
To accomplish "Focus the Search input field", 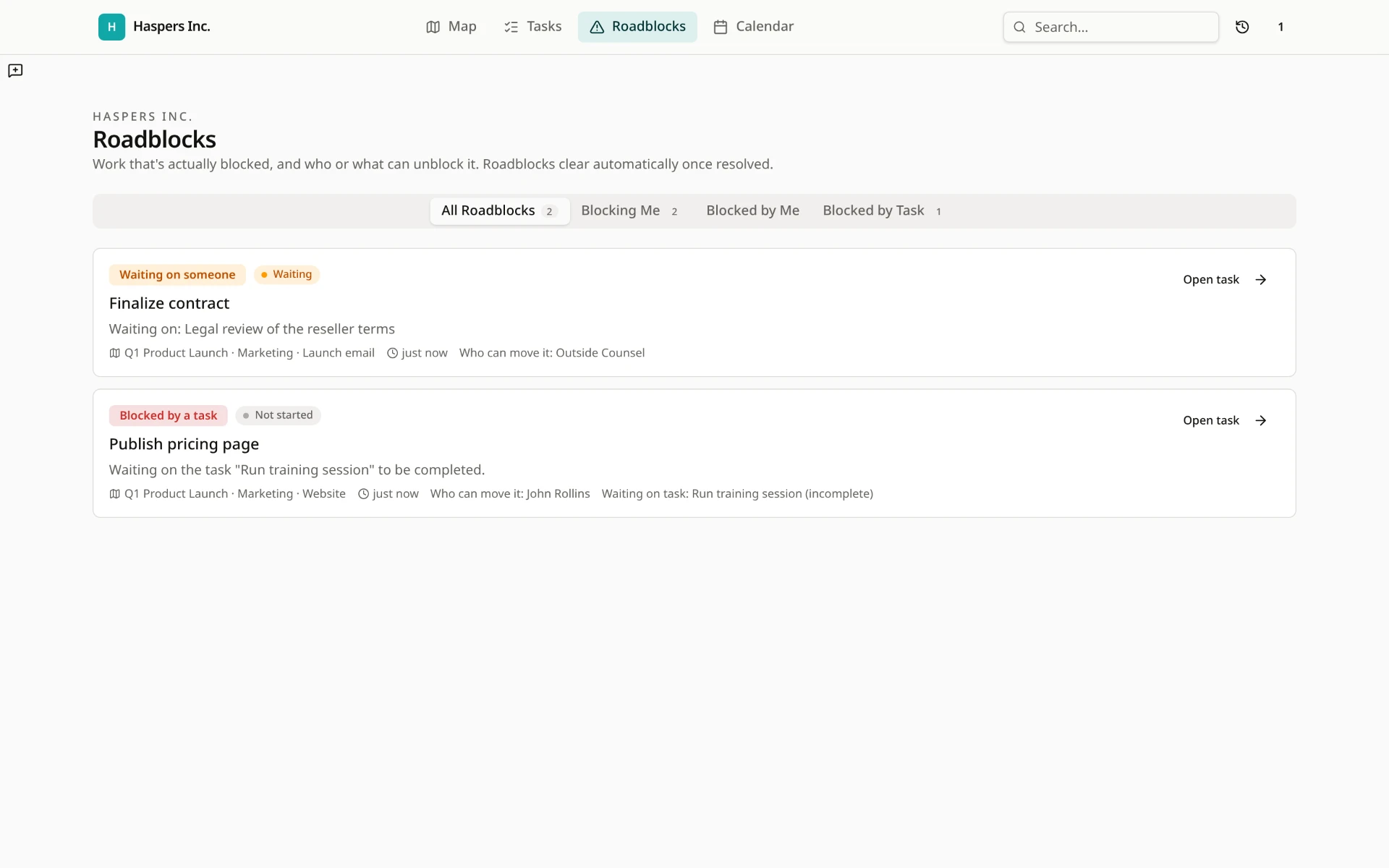I will [1111, 27].
